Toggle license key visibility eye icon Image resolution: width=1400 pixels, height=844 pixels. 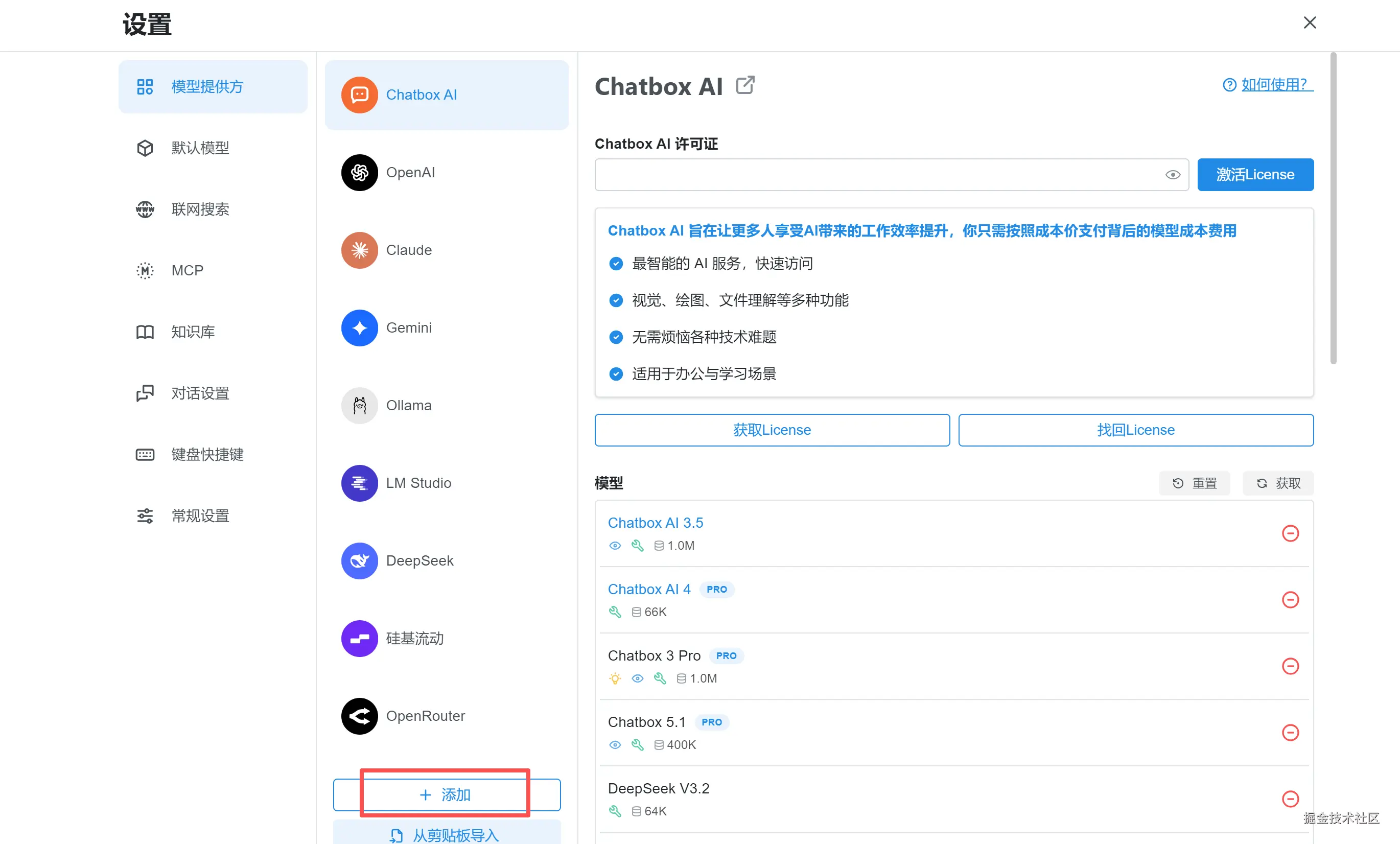[x=1173, y=174]
